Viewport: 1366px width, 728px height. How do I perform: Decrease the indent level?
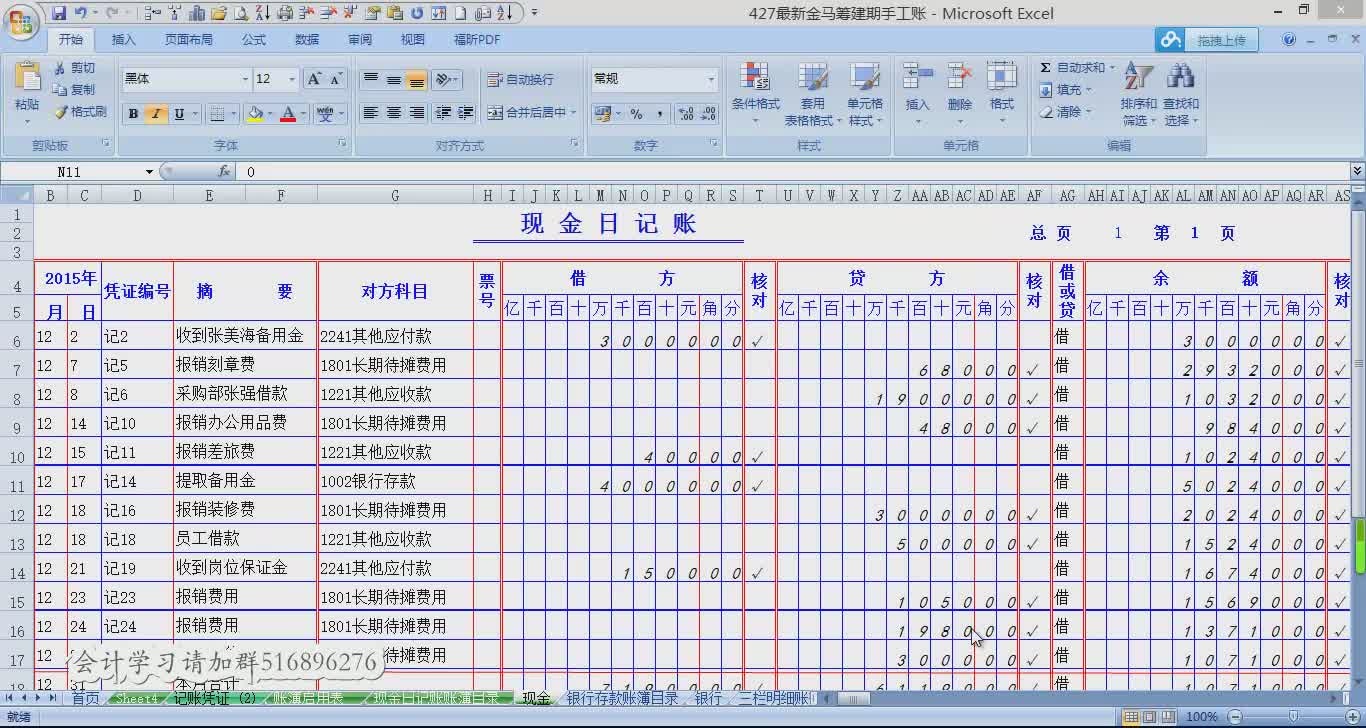click(x=443, y=113)
